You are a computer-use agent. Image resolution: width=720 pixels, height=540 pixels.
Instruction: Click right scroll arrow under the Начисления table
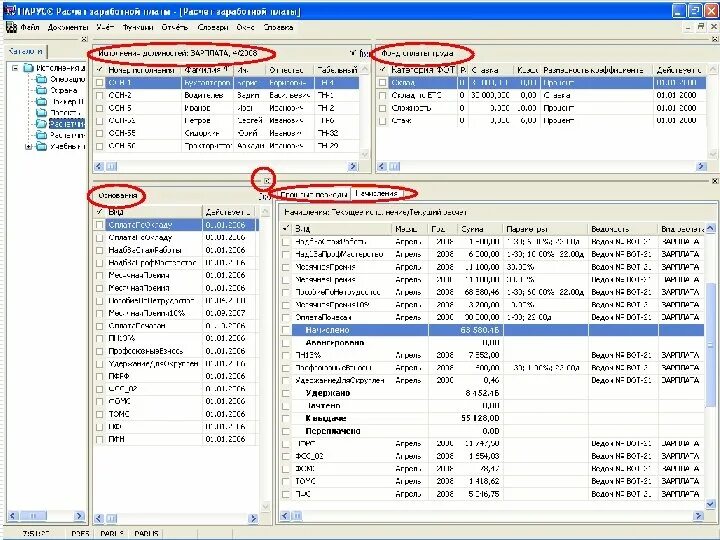pyautogui.click(x=698, y=516)
